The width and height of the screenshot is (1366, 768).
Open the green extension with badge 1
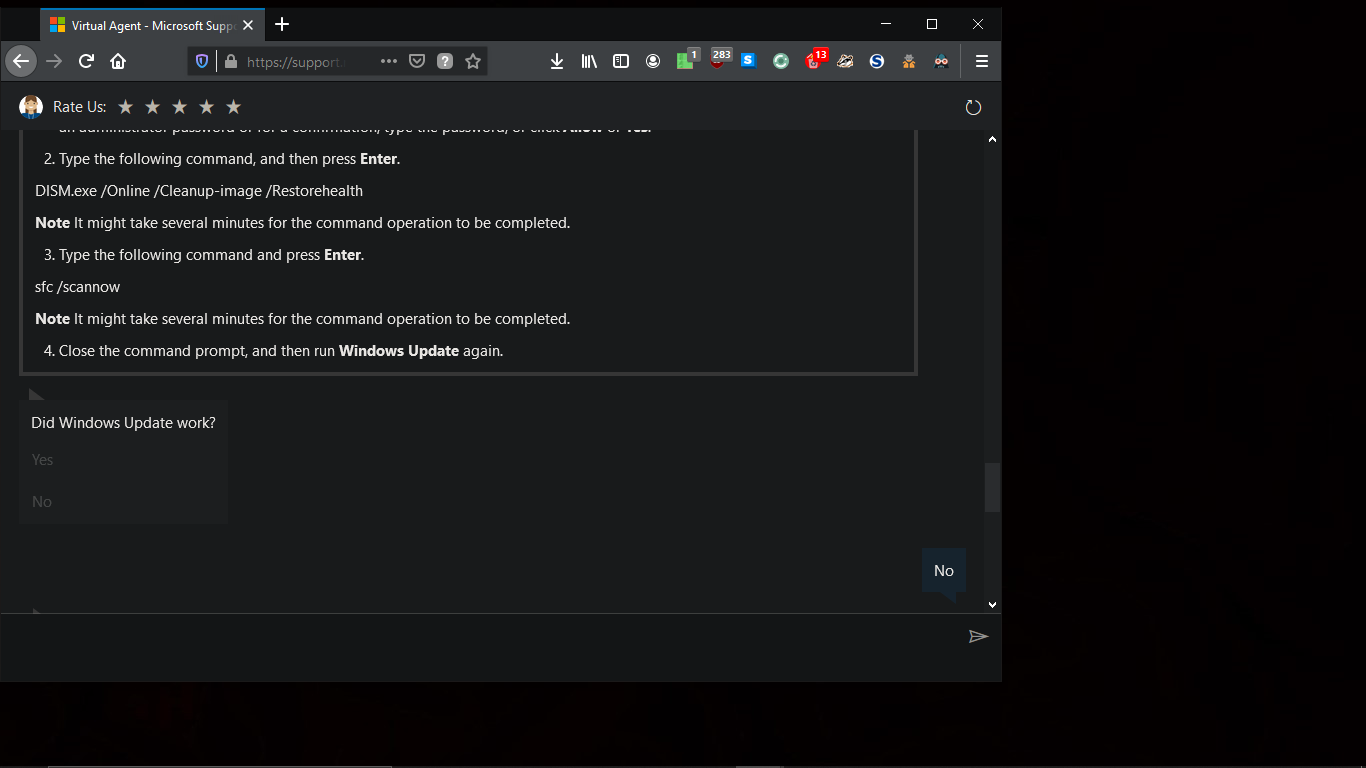pos(686,60)
